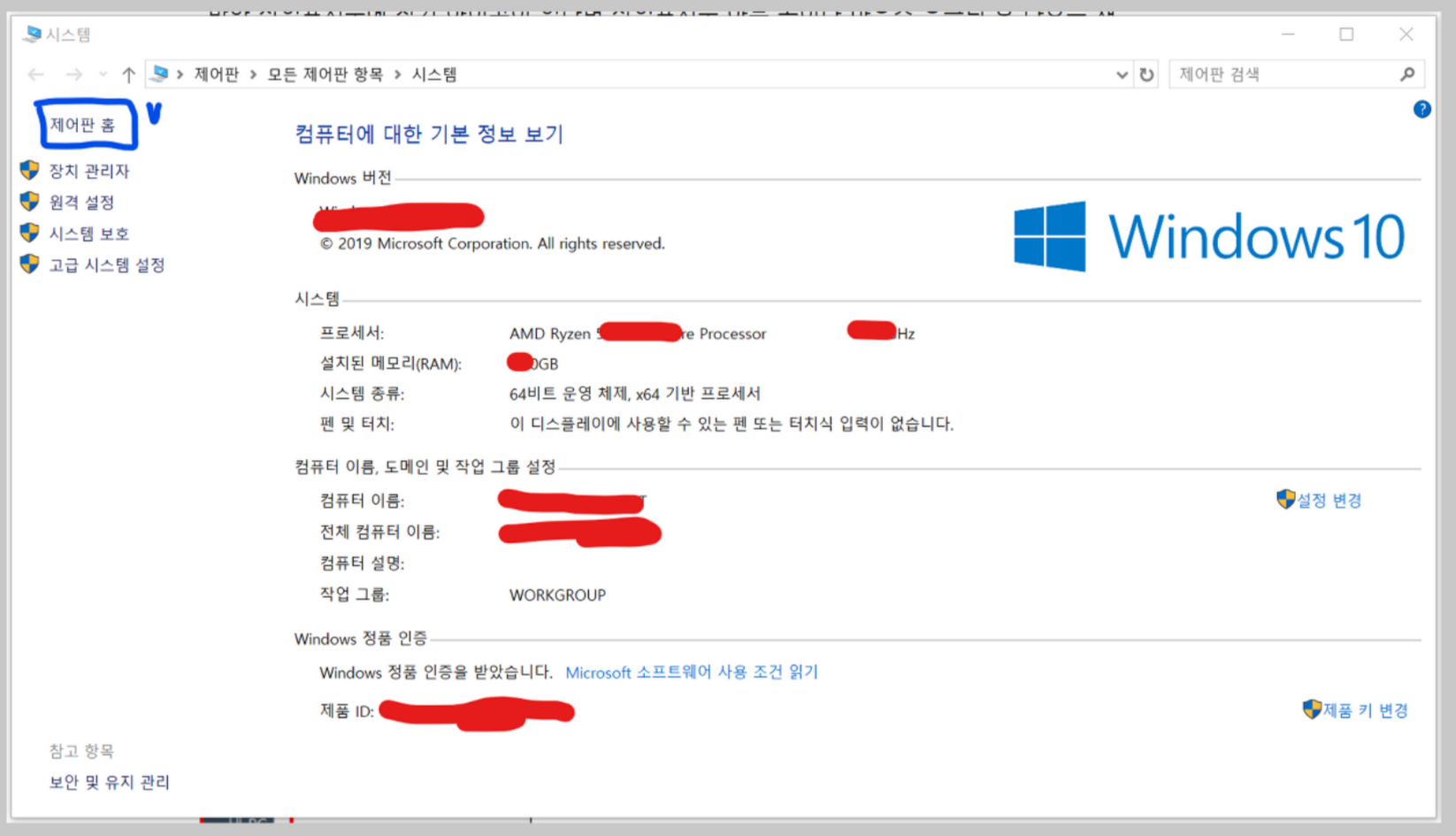Click the blue help question mark icon
Viewport: 1456px width, 836px height.
(x=1422, y=110)
